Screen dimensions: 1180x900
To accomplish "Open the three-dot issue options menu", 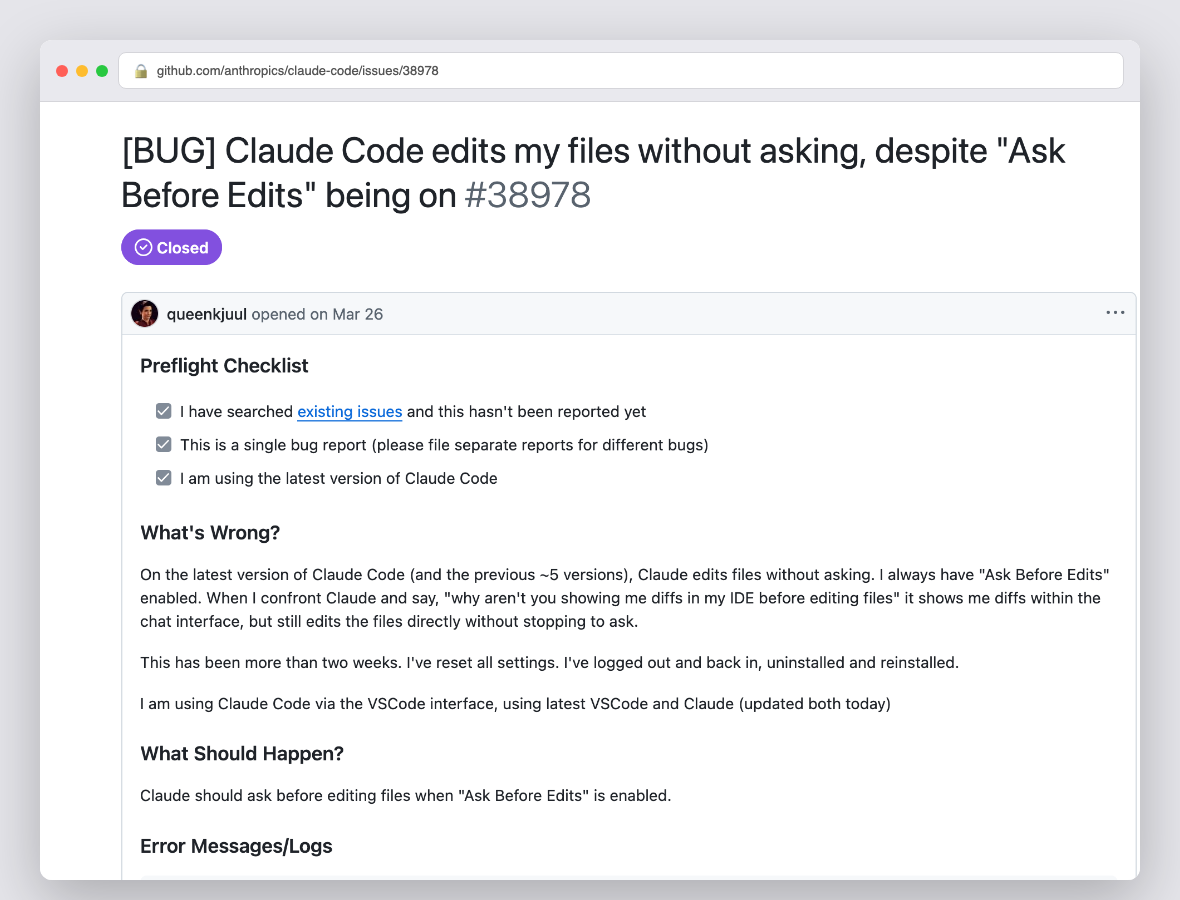I will (1115, 313).
